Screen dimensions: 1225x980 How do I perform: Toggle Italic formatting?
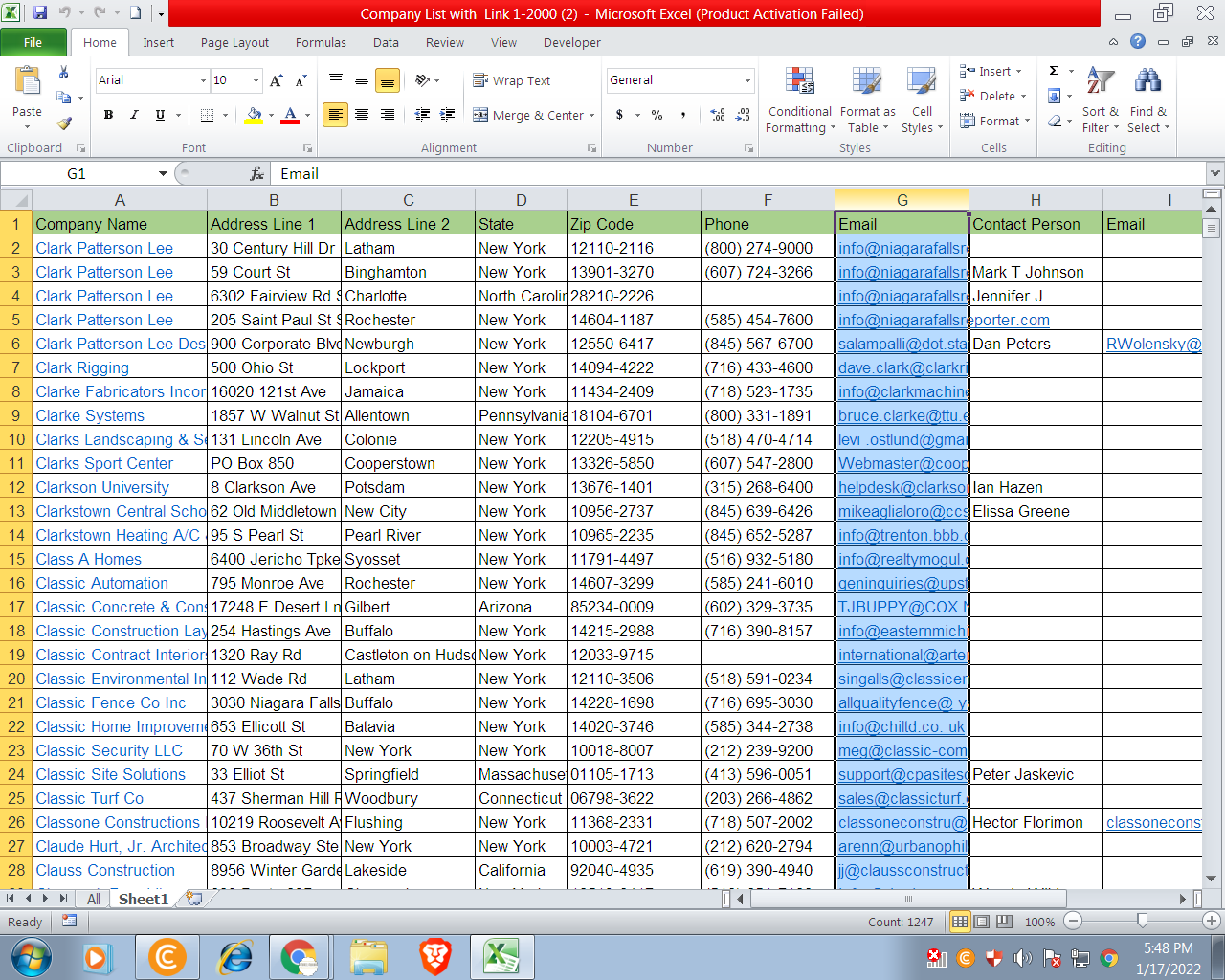pyautogui.click(x=134, y=115)
